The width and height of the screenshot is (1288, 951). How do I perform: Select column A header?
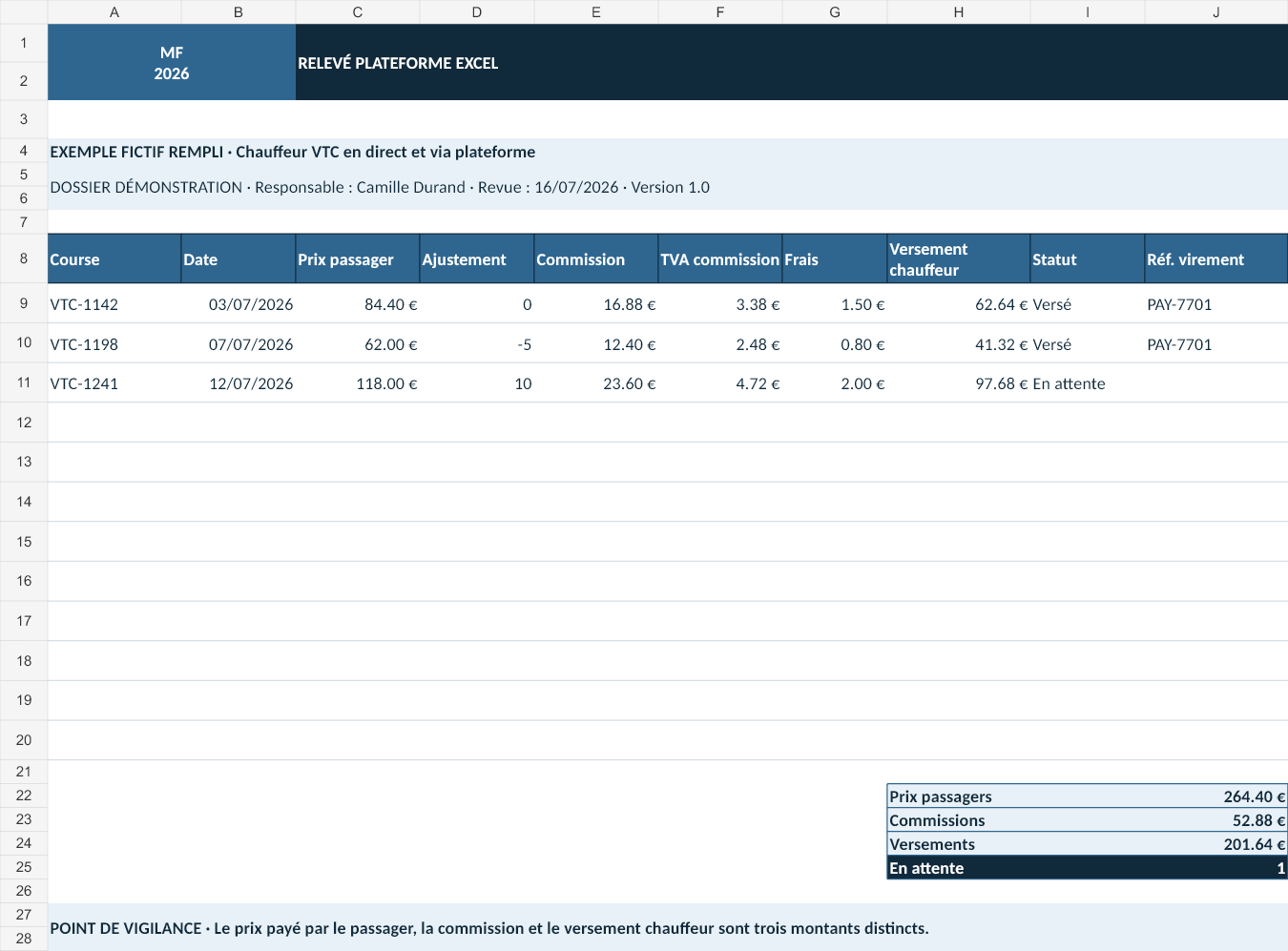click(x=114, y=11)
